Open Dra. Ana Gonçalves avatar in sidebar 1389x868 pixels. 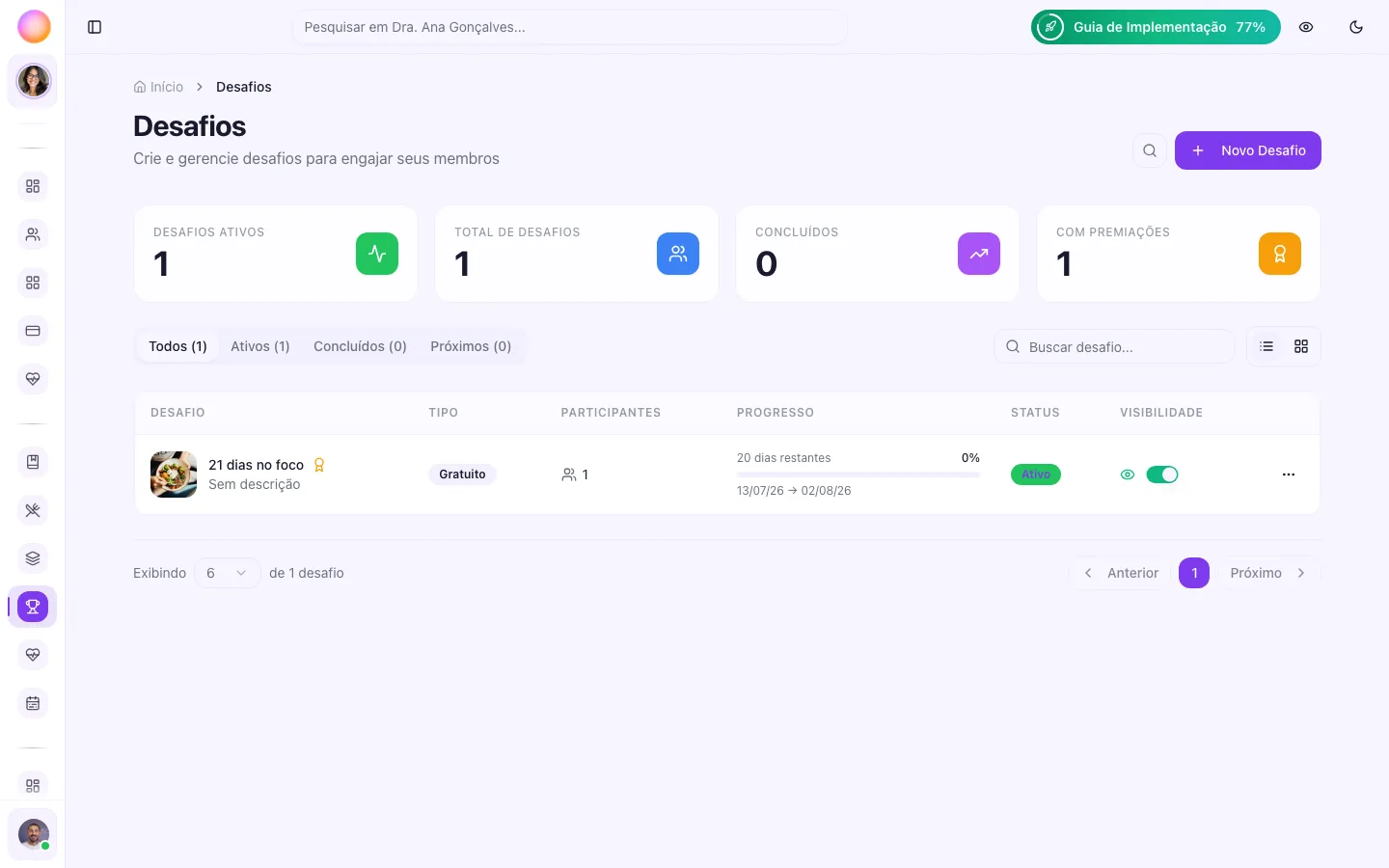point(33,81)
